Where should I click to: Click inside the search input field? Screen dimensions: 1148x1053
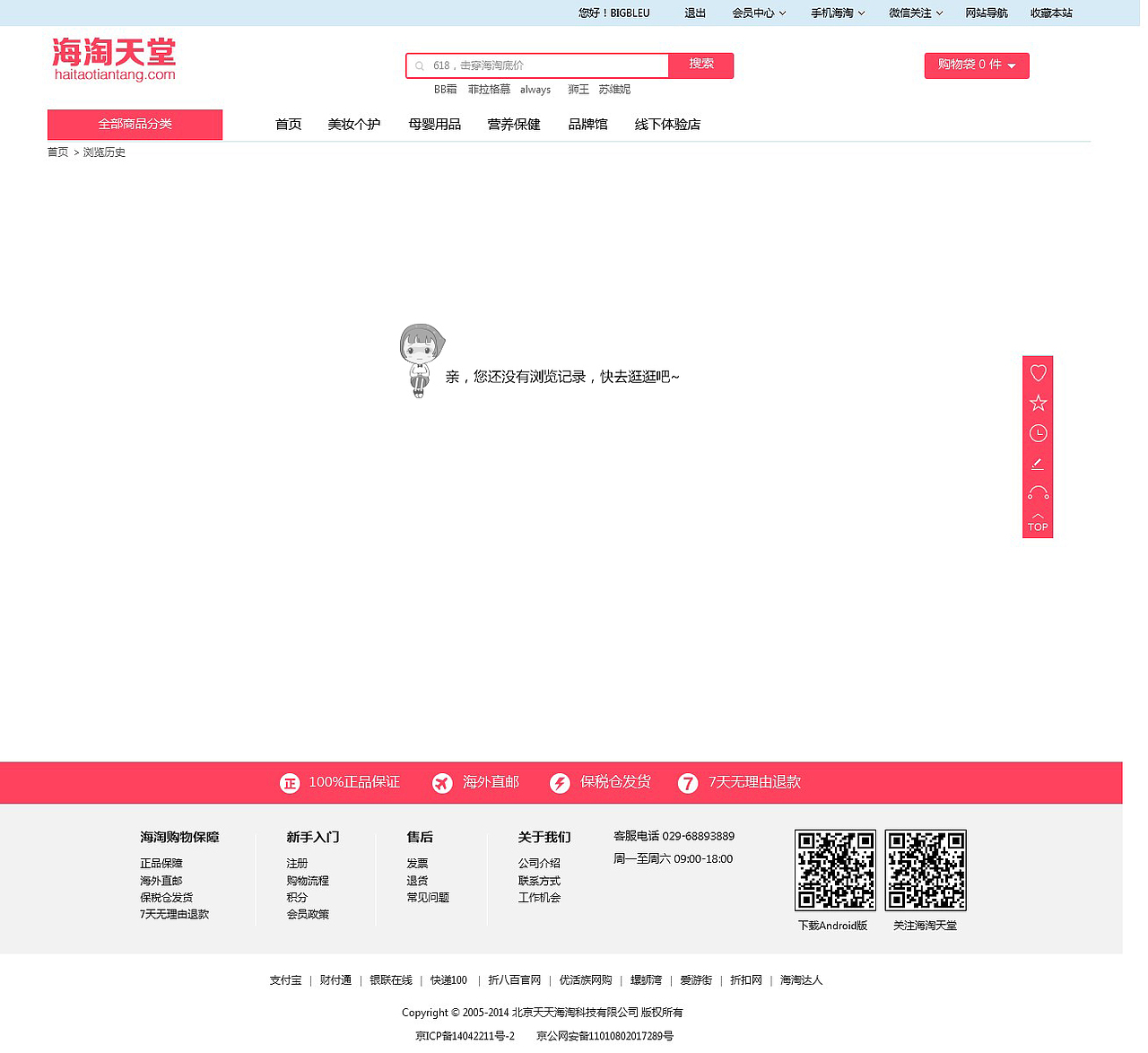pyautogui.click(x=538, y=65)
